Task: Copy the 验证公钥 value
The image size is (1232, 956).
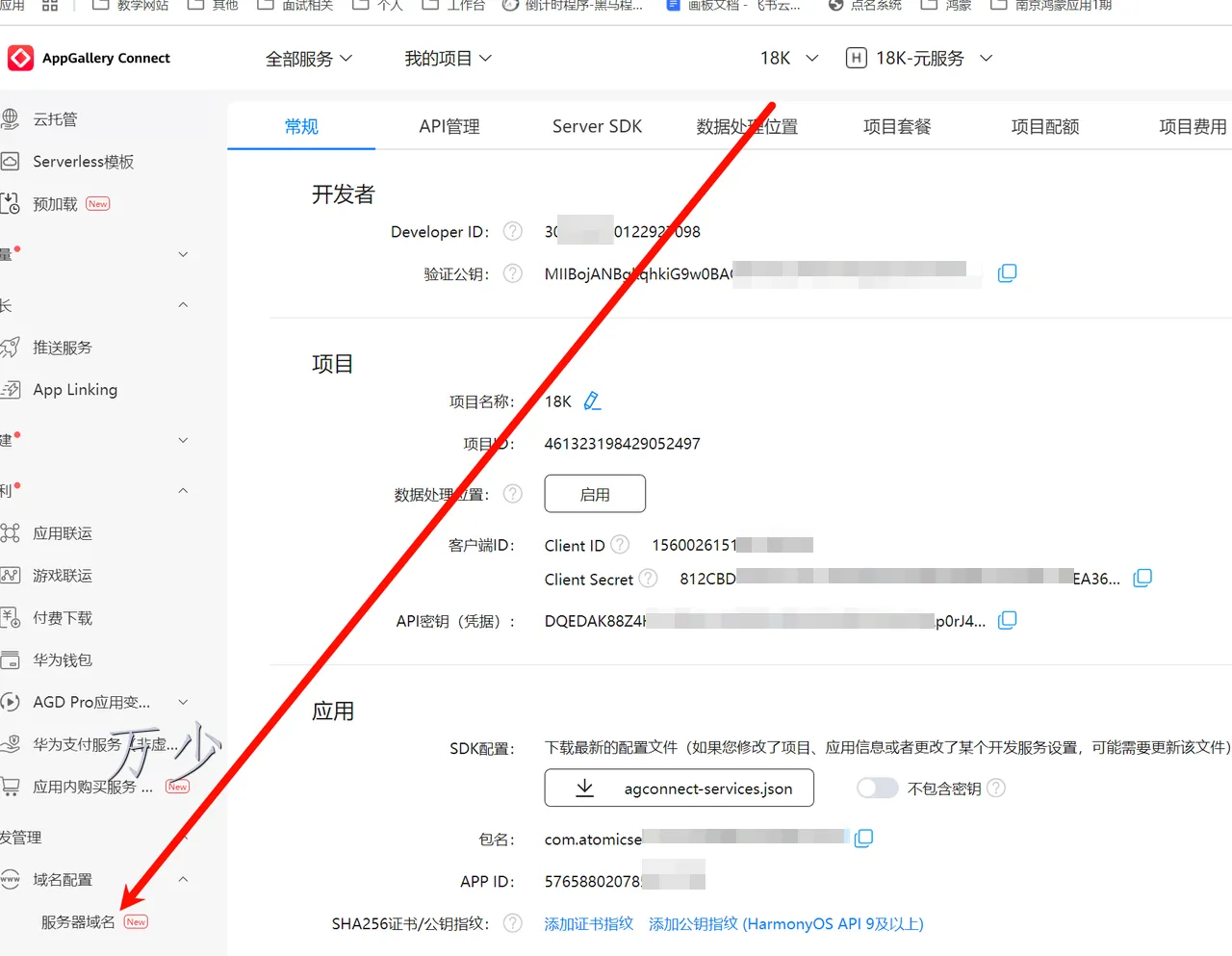Action: click(x=1007, y=273)
